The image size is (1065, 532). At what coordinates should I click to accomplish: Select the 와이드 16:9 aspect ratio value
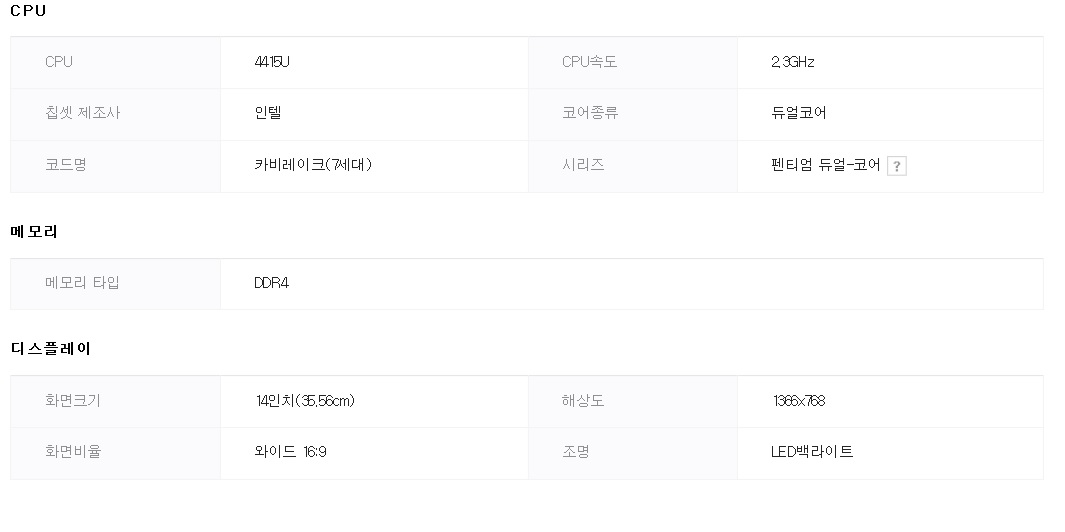[291, 452]
